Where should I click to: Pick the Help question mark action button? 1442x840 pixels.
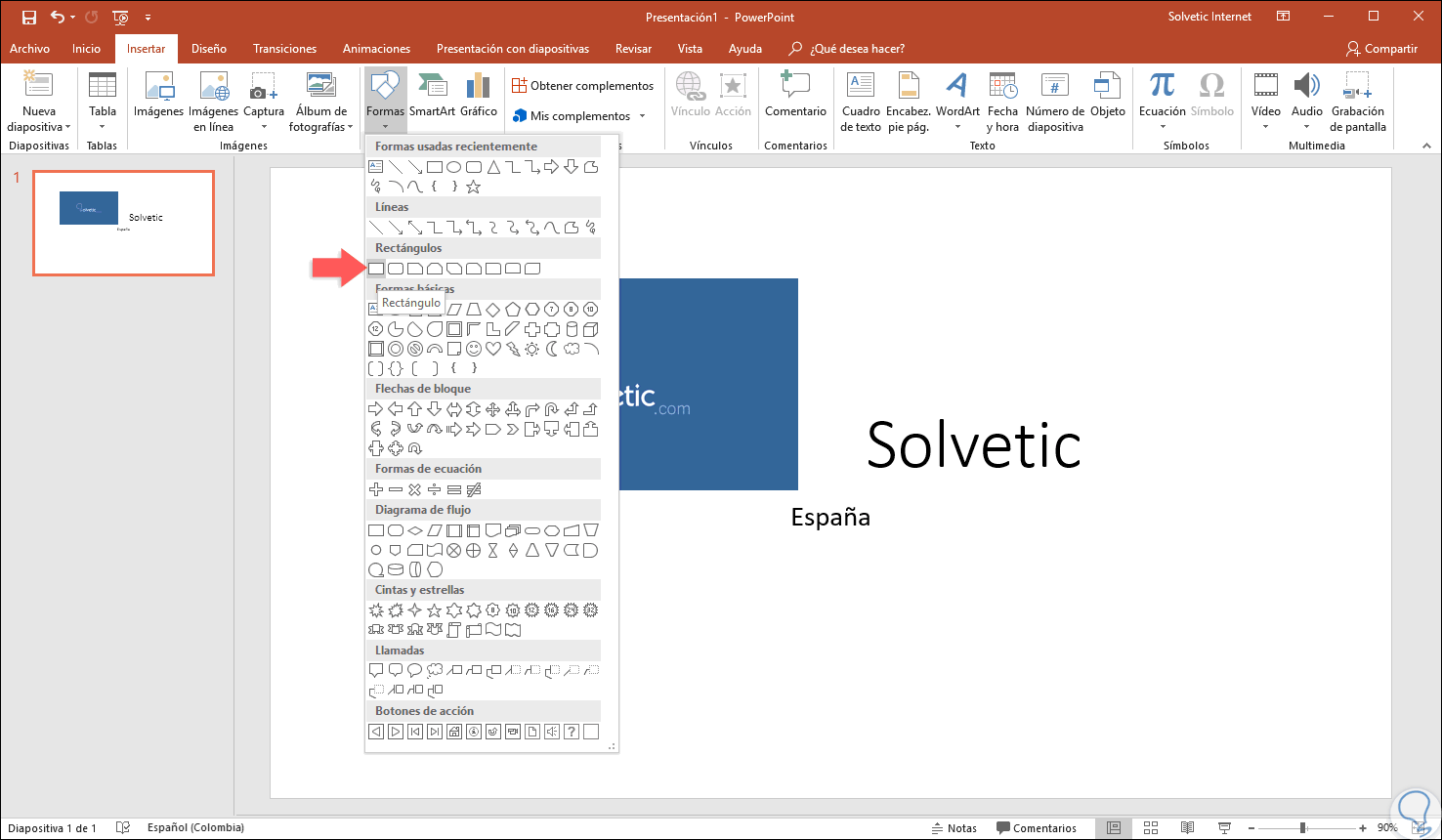click(572, 732)
